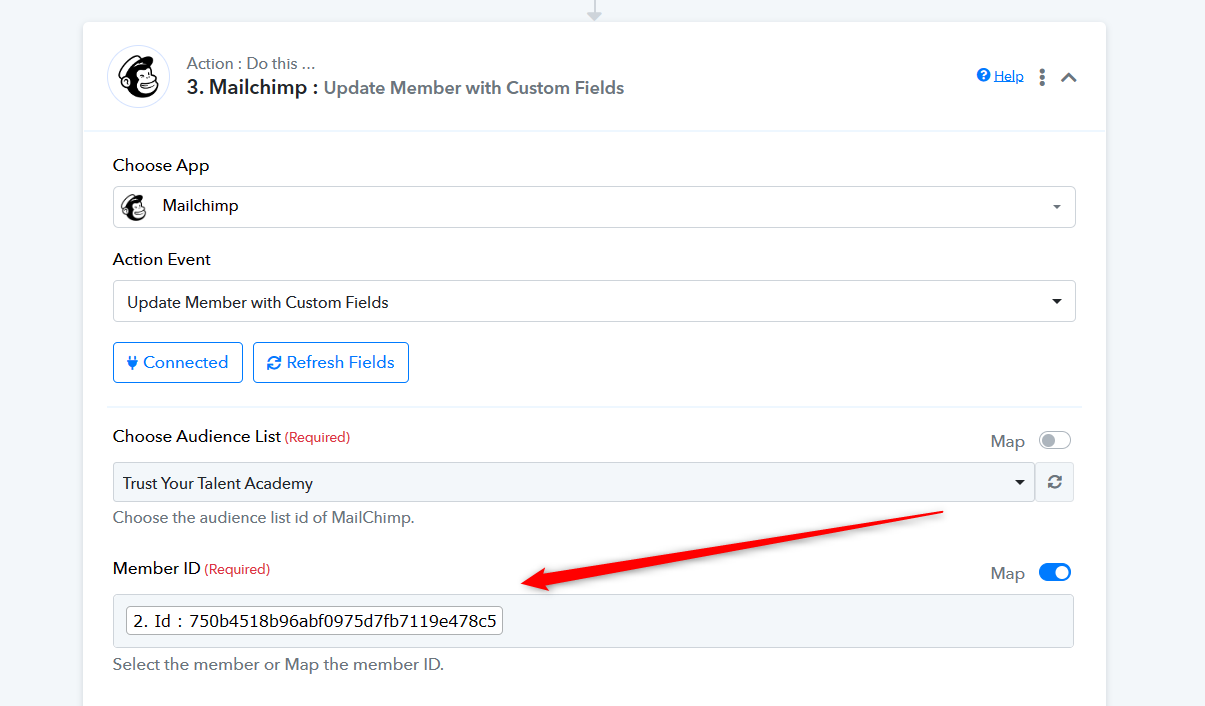Select the mapped '2. Id' token
The image size is (1205, 706).
pyautogui.click(x=315, y=621)
